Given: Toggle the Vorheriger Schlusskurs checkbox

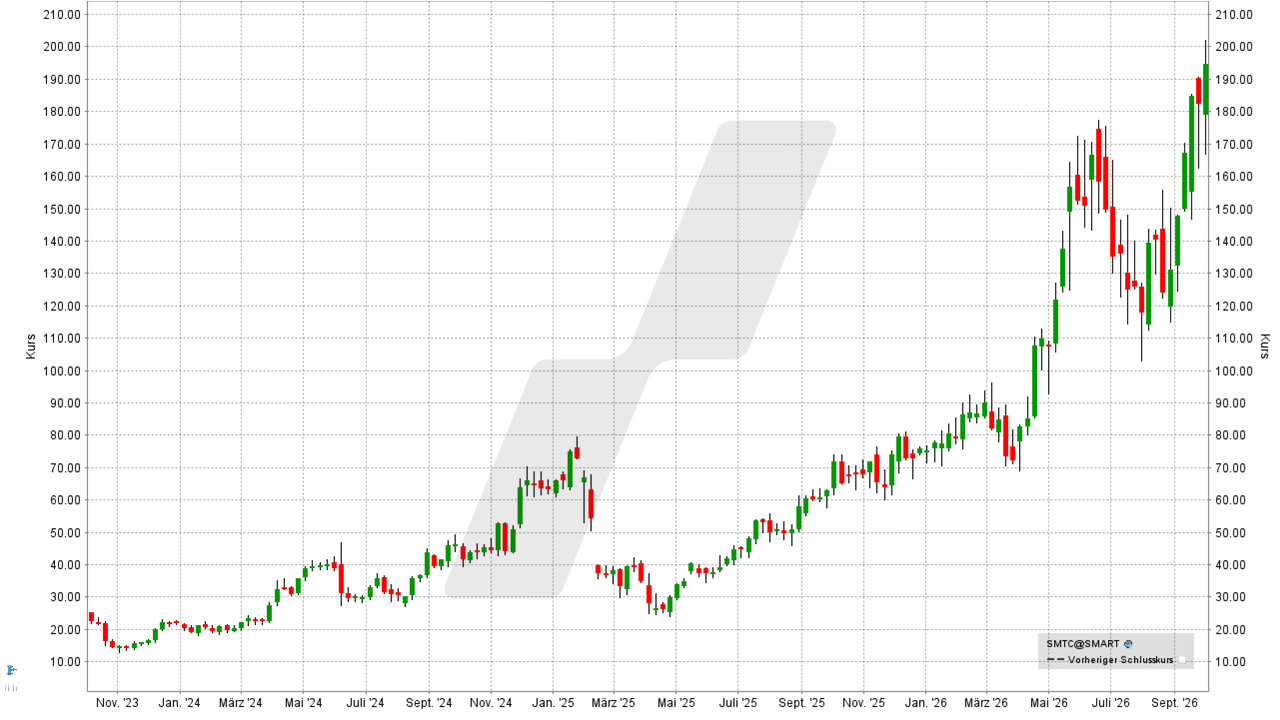Looking at the screenshot, I should click(x=1181, y=660).
